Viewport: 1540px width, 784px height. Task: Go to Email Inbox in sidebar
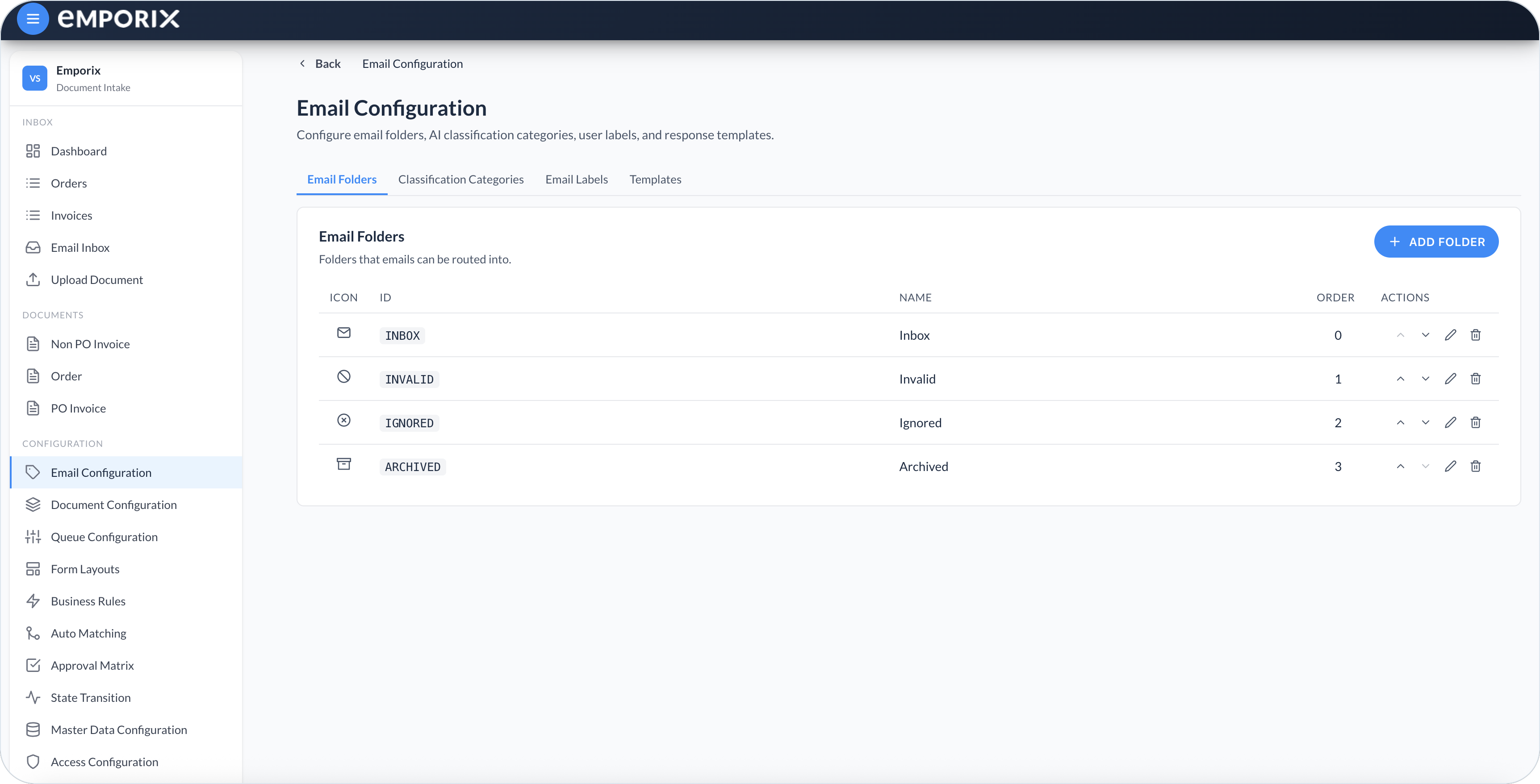tap(126, 248)
